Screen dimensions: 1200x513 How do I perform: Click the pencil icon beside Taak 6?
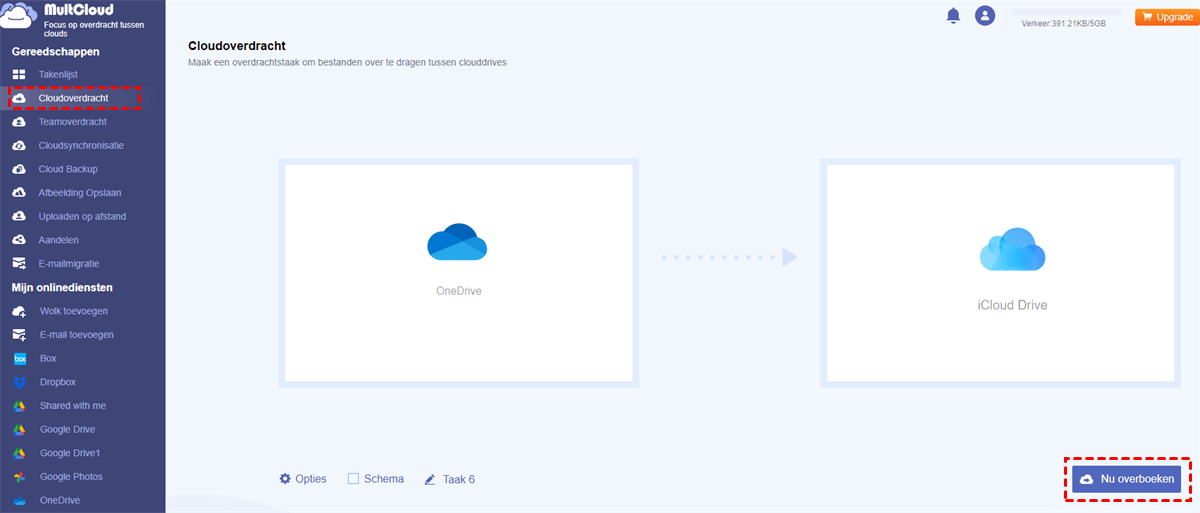pos(430,479)
